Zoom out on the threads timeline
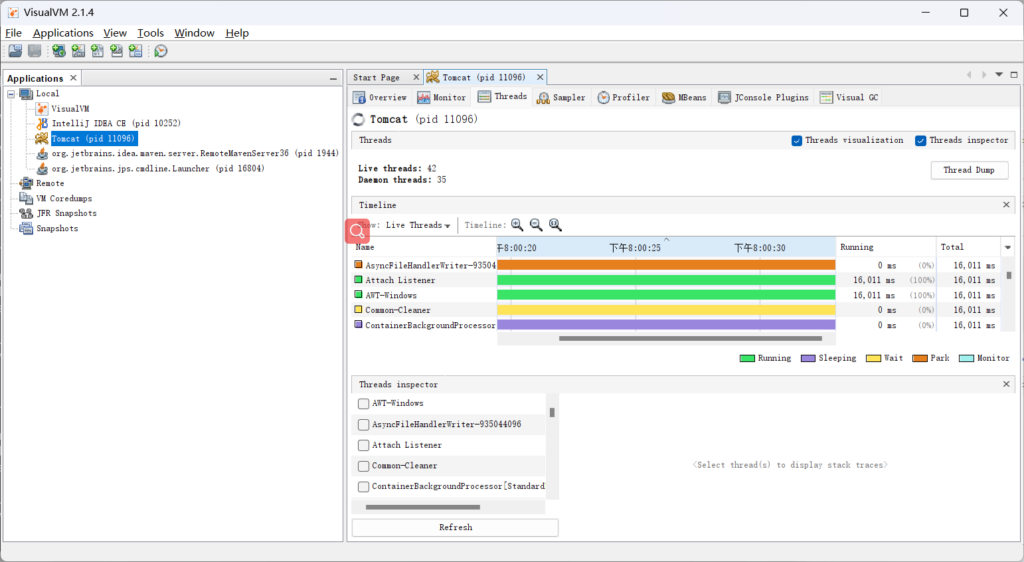Viewport: 1024px width, 562px height. pyautogui.click(x=536, y=225)
